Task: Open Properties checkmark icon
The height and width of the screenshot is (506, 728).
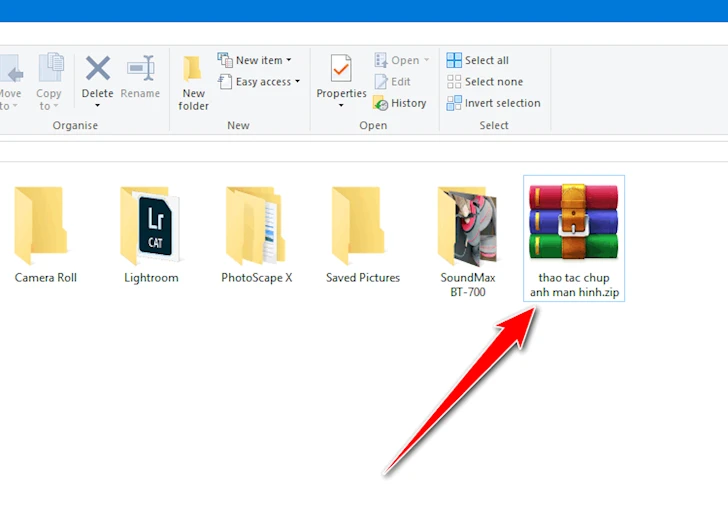Action: tap(341, 68)
